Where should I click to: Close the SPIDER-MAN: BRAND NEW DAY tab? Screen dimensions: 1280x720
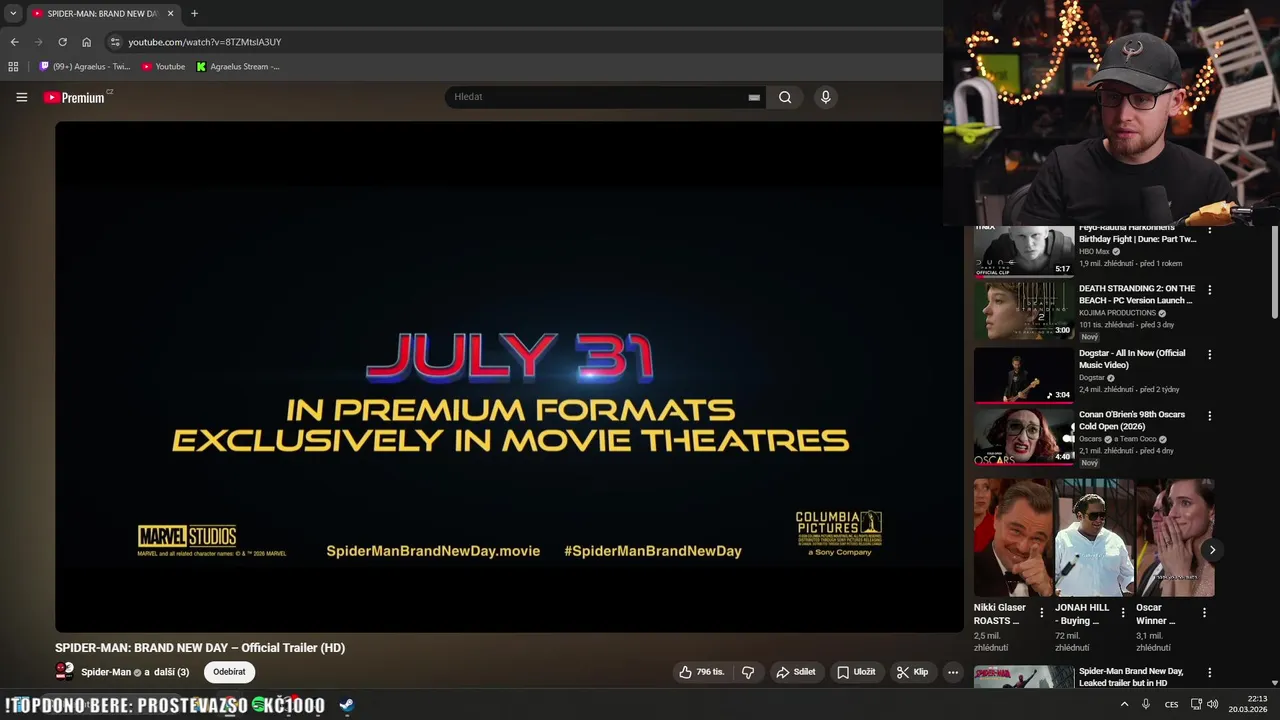(x=170, y=13)
